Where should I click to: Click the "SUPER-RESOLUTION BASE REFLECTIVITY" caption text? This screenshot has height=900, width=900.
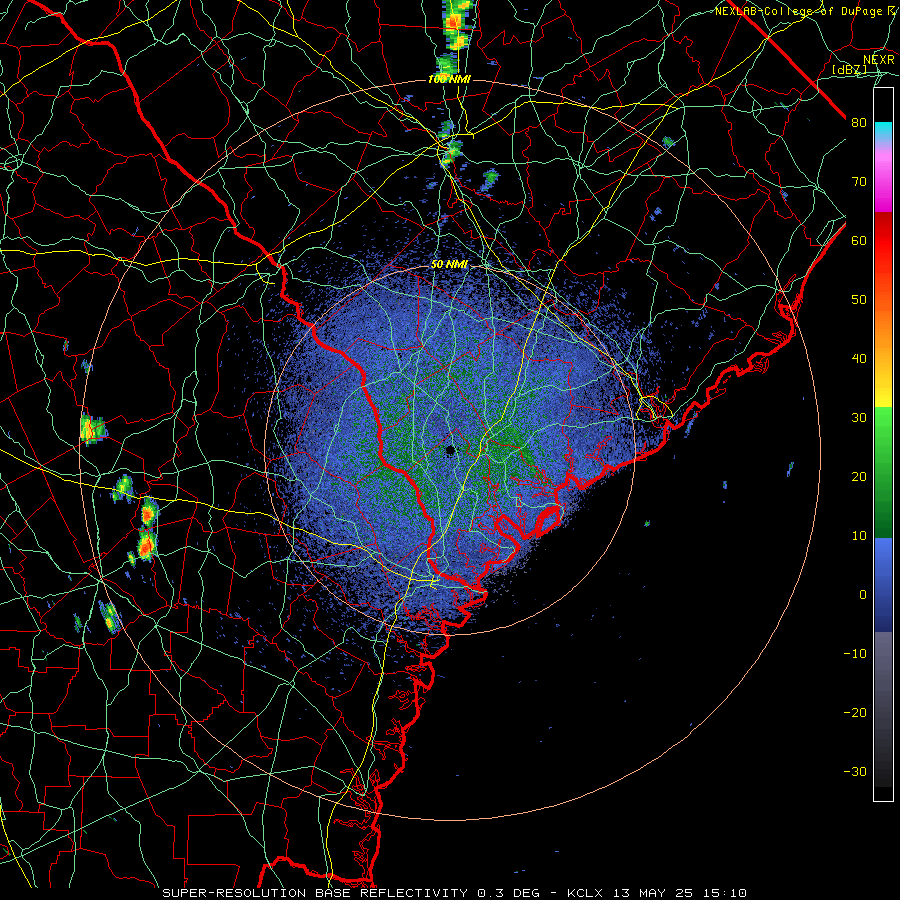(x=315, y=893)
